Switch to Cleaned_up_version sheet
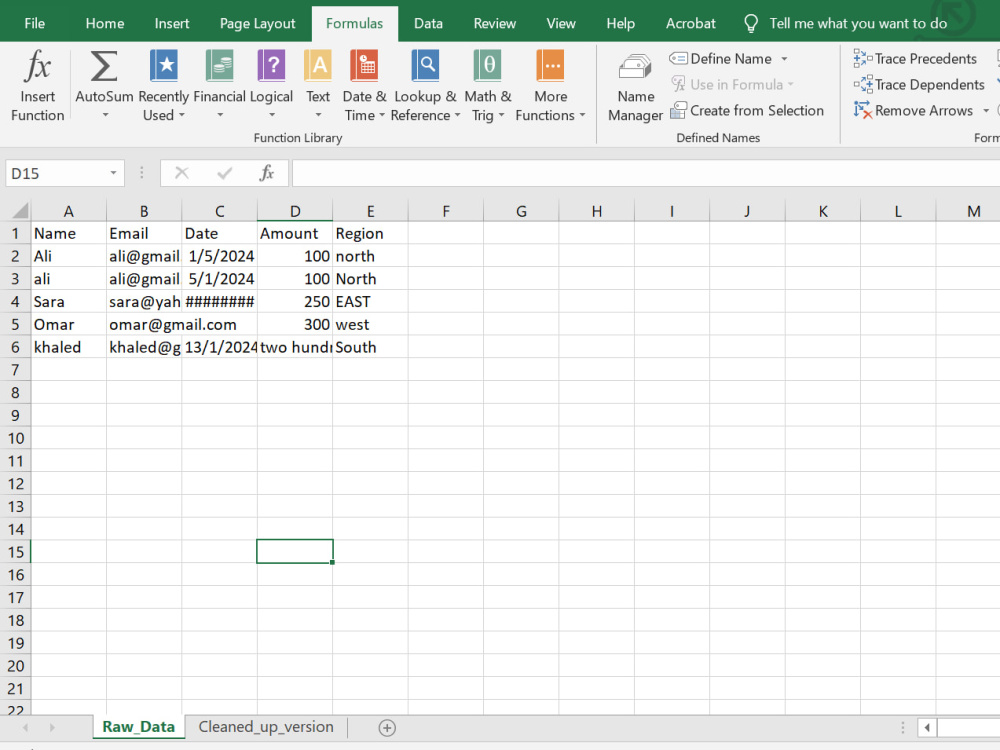The image size is (1000, 750). click(x=266, y=727)
